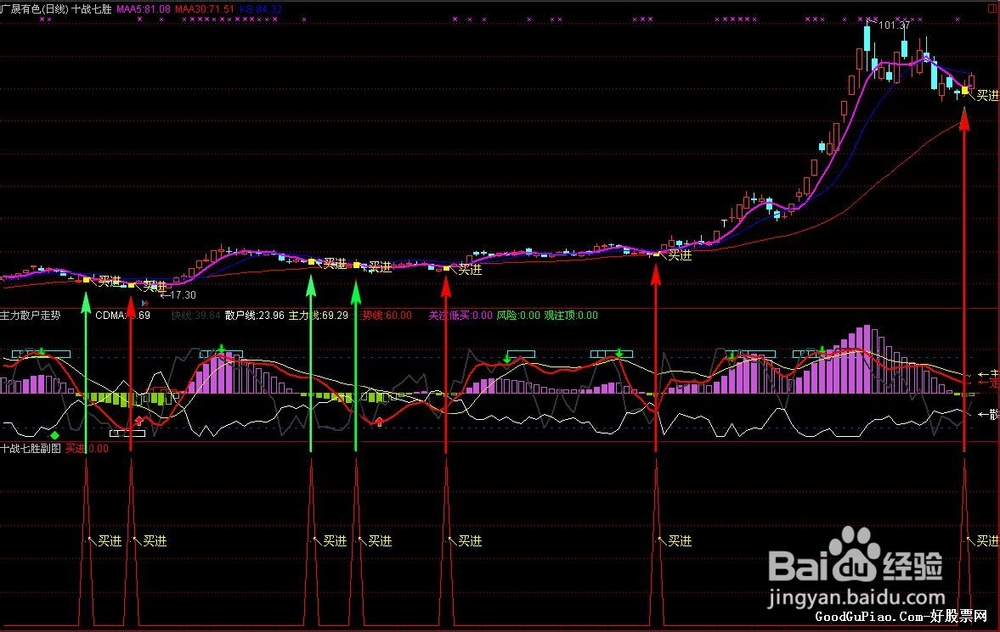Select the 十战七胜 indicator name
This screenshot has width=1000, height=632.
[92, 9]
